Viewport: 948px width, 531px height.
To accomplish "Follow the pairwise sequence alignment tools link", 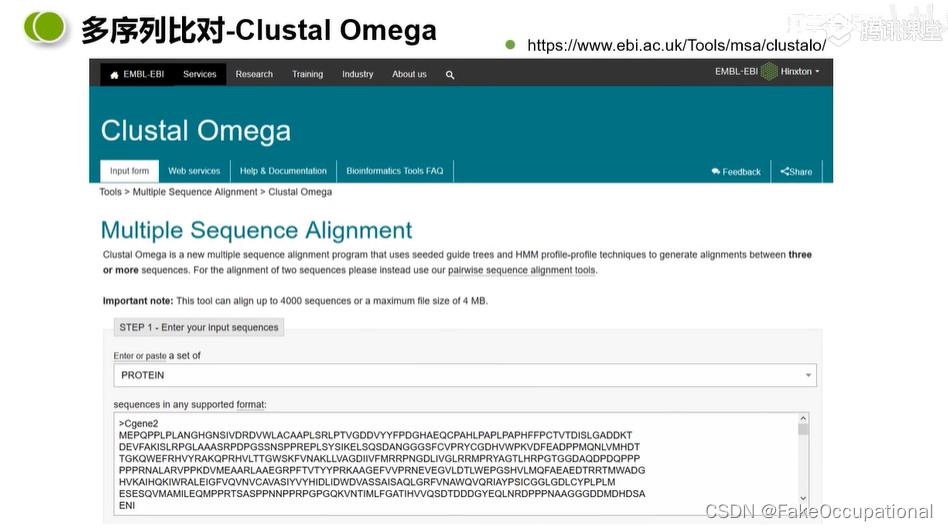I will pyautogui.click(x=522, y=270).
